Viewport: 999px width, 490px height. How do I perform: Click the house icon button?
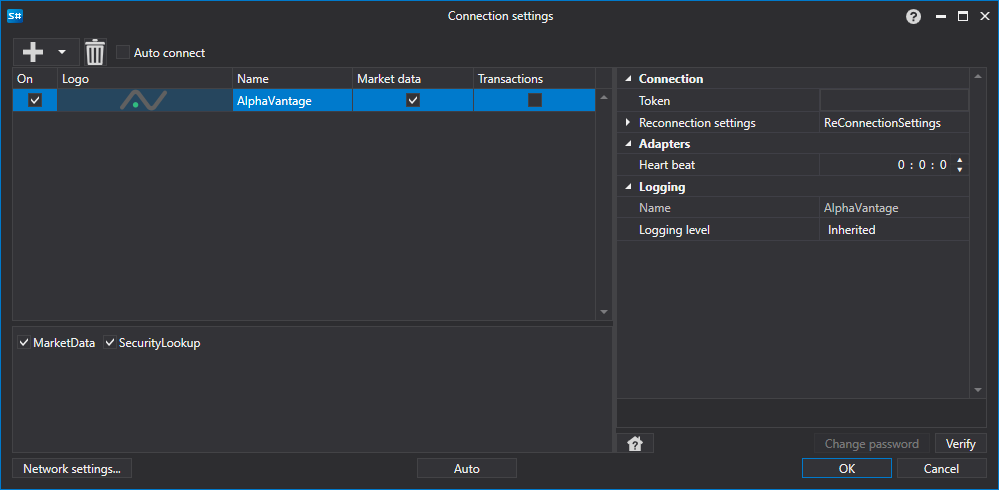click(635, 443)
